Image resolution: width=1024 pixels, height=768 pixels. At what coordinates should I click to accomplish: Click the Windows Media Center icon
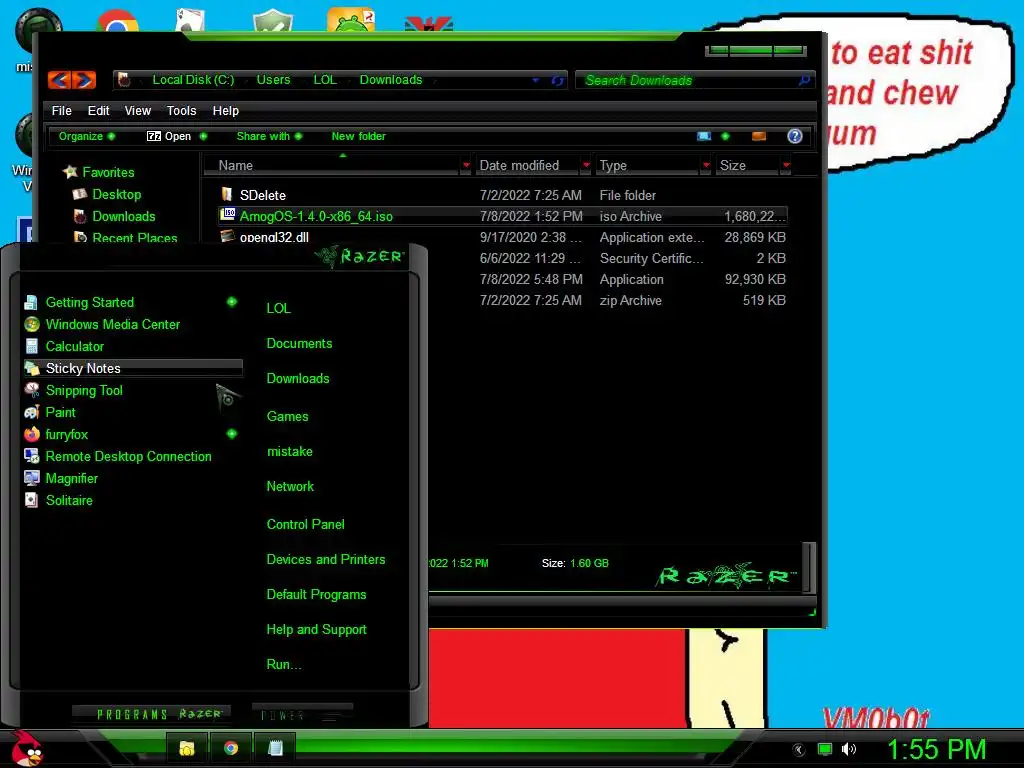(x=31, y=324)
